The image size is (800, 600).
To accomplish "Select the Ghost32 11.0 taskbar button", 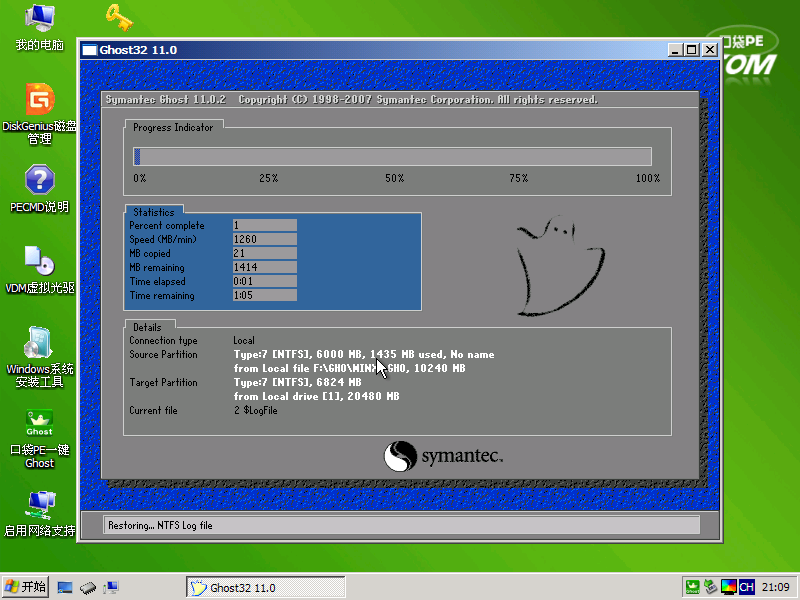I will pyautogui.click(x=265, y=587).
